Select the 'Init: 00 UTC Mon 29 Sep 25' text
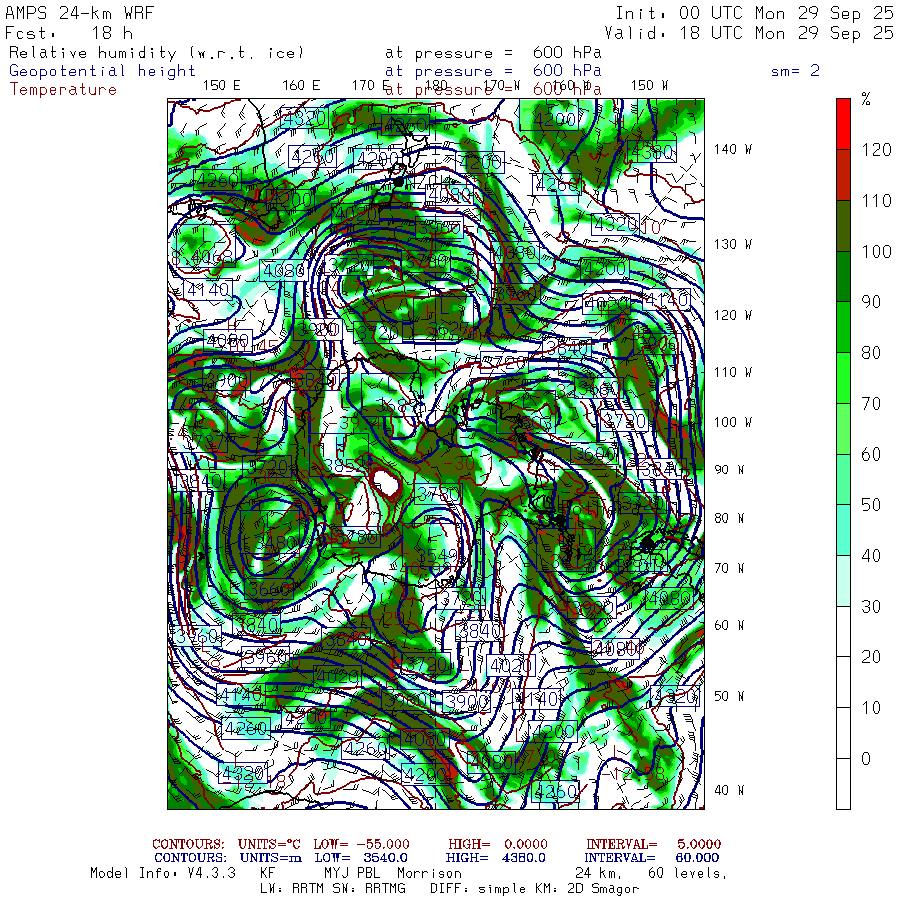900x900 pixels. click(754, 13)
